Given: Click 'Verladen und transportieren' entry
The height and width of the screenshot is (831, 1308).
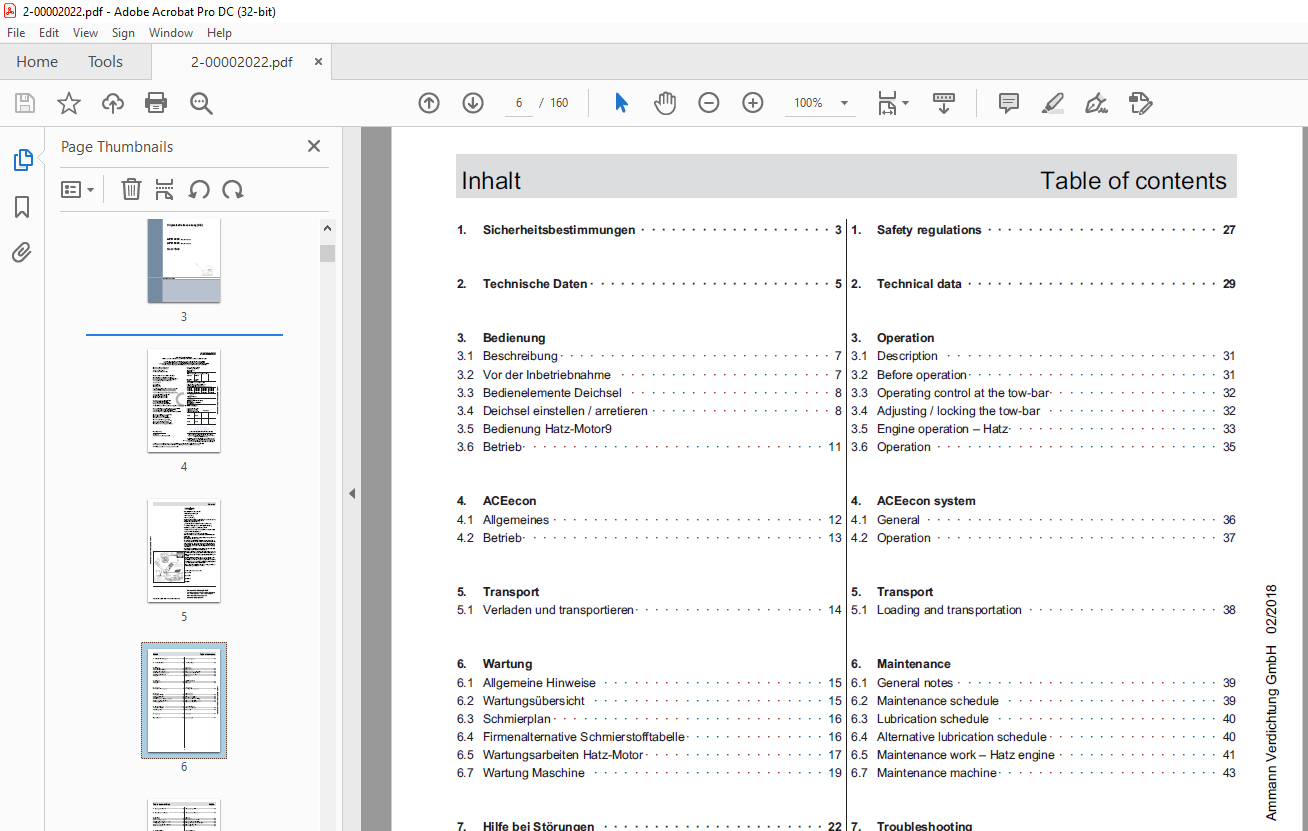Looking at the screenshot, I should point(559,610).
